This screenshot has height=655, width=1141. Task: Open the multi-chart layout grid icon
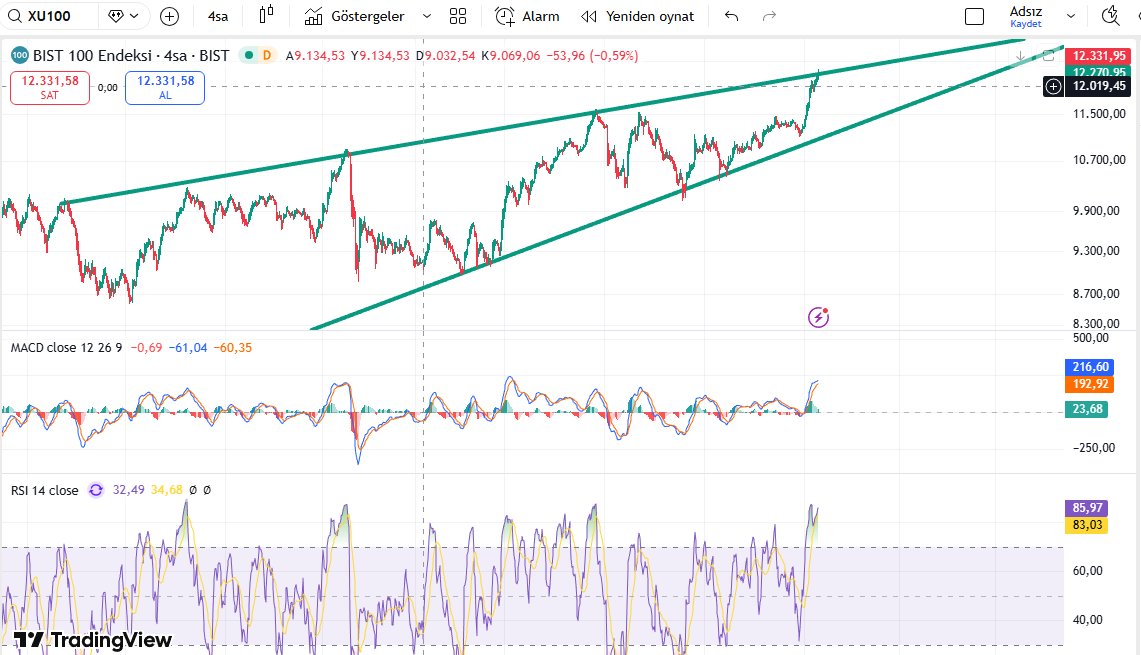point(458,16)
